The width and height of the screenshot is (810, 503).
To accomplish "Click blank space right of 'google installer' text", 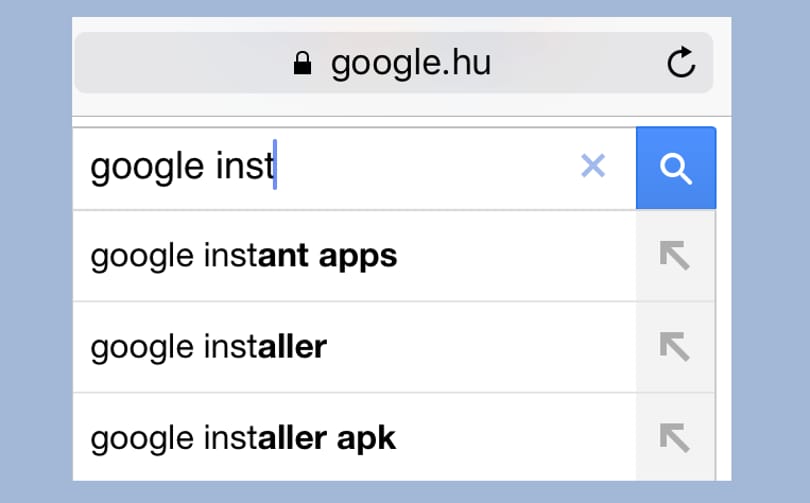I will tap(480, 347).
